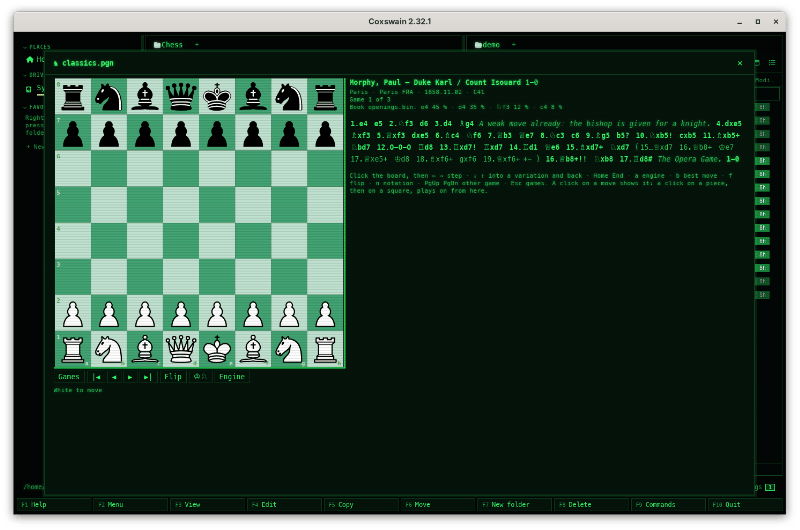The image size is (800, 530).
Task: Select the white bishop on c1
Action: tap(145, 349)
